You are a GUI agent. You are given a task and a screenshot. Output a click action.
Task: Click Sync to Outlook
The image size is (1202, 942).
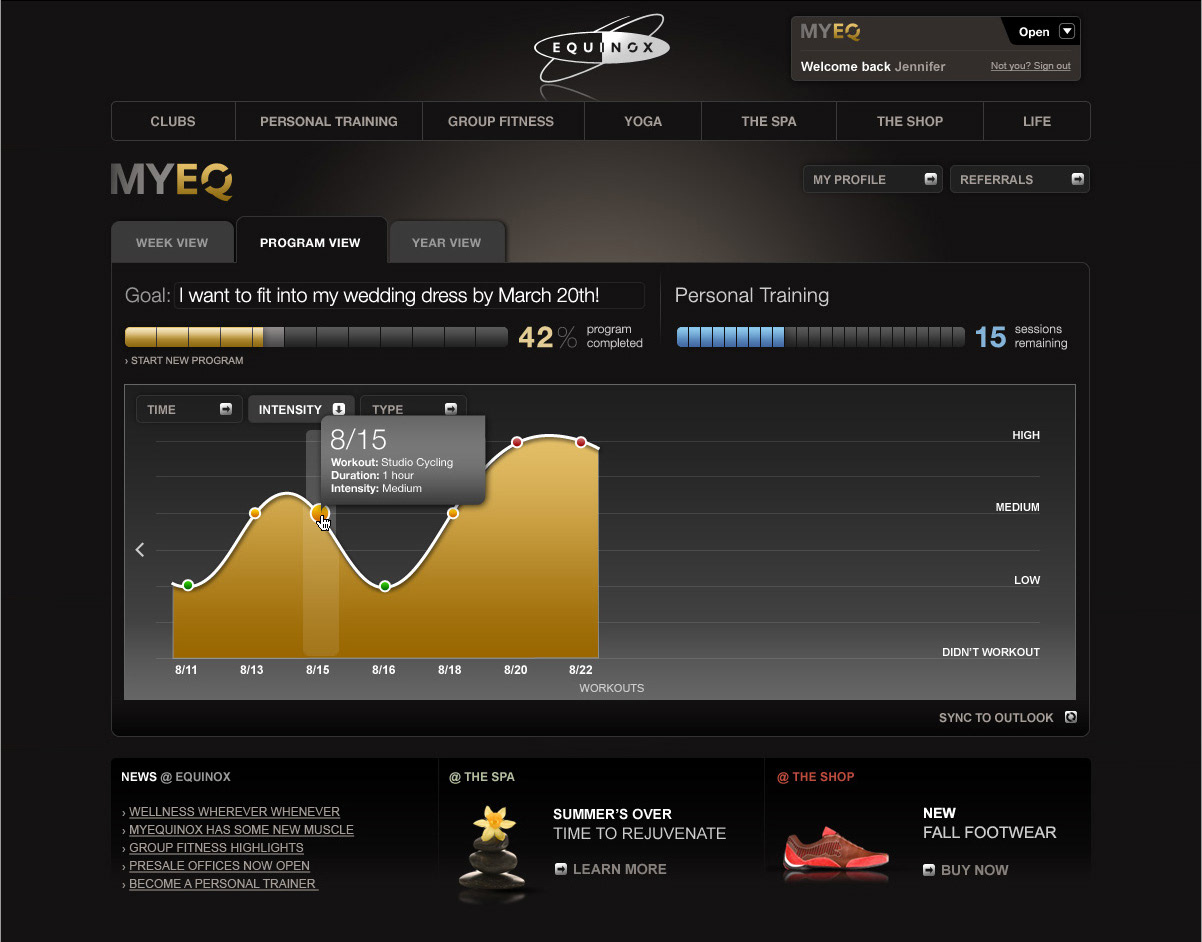(1008, 717)
